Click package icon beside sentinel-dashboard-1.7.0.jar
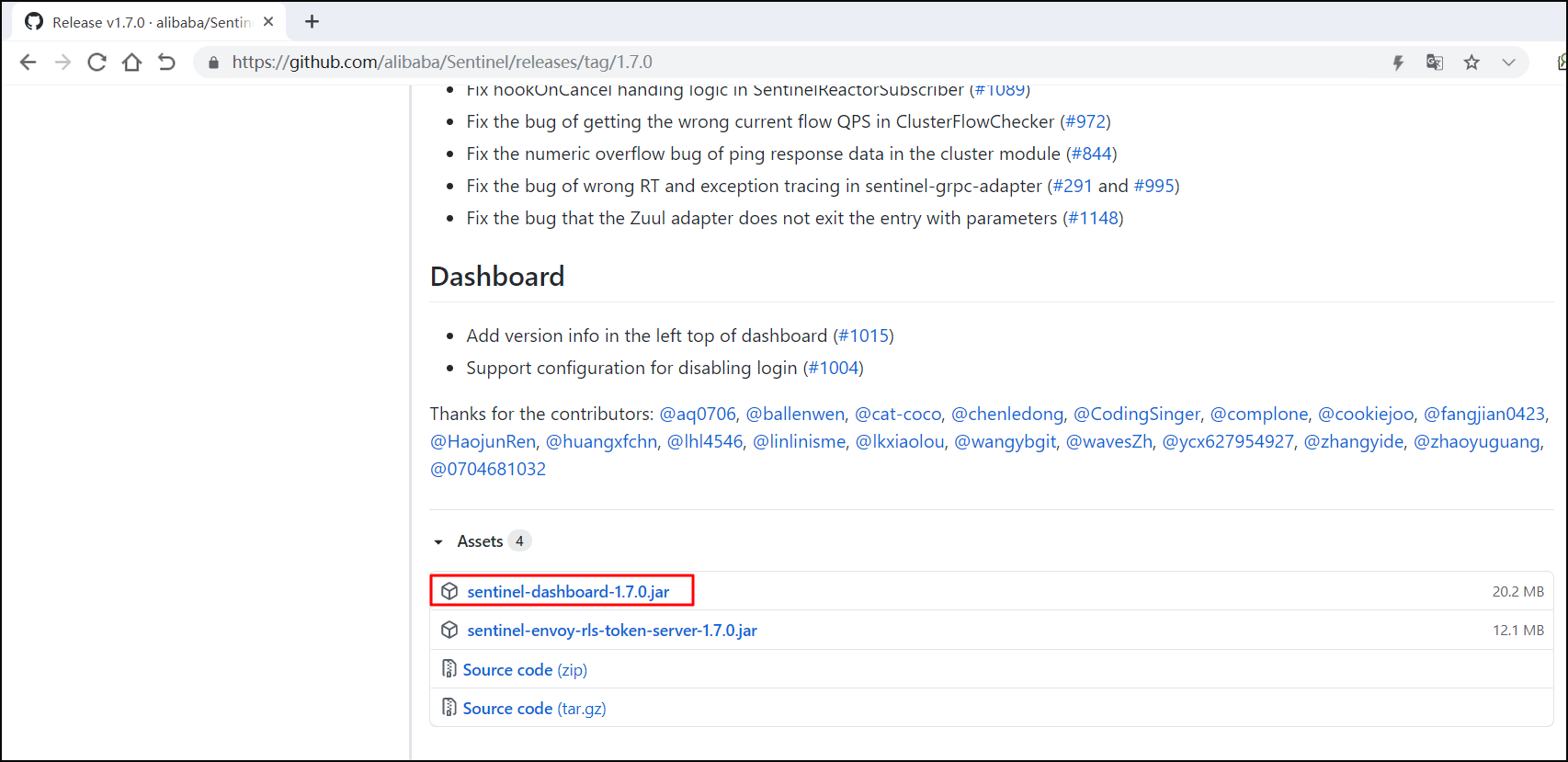Screen dimensions: 1568x762 (449, 591)
